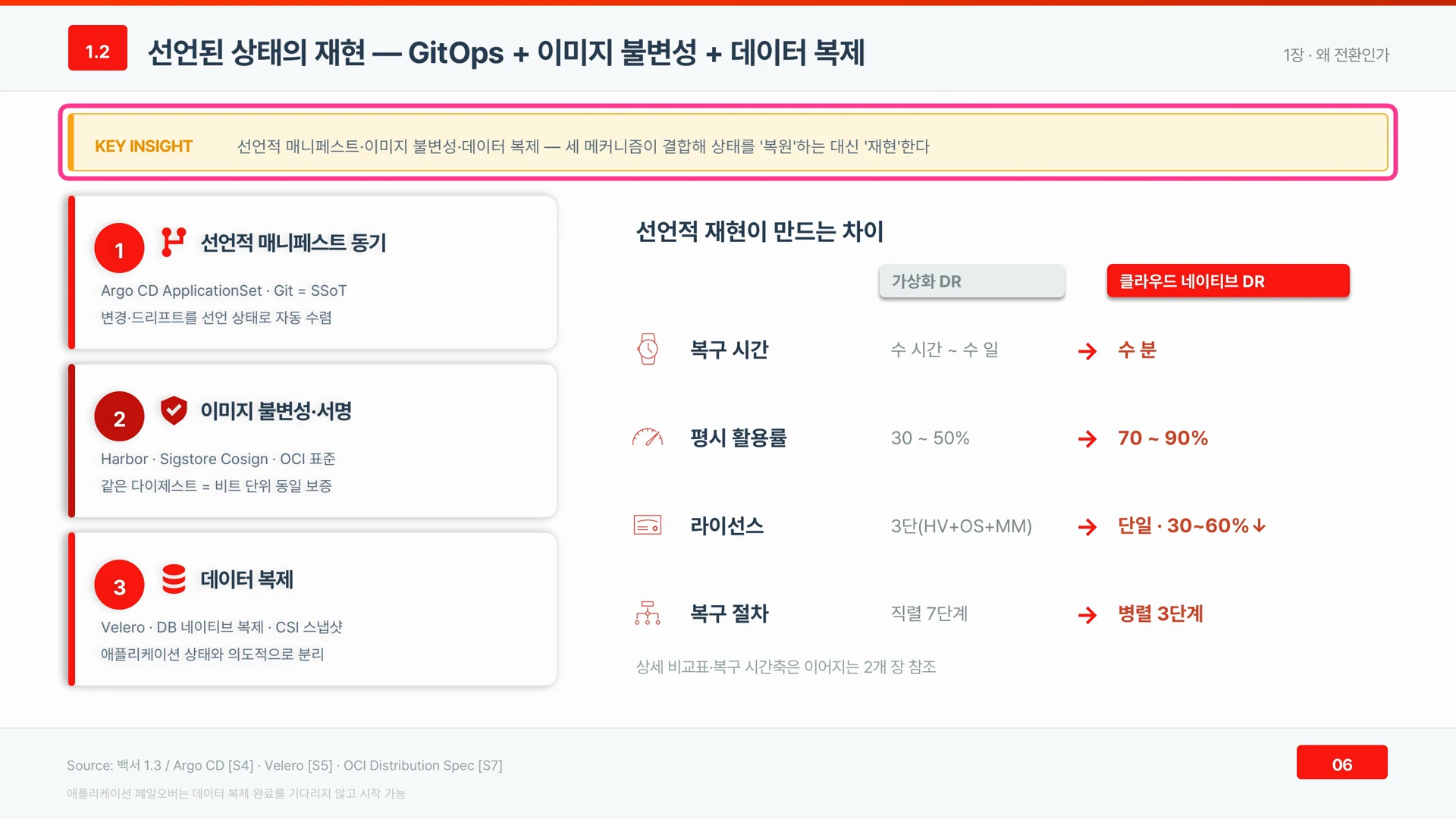Screen dimensions: 1456x819
Task: Click the note 상세 비교표·복구 시간축은 이어지는 2개 장 참조
Action: click(786, 667)
